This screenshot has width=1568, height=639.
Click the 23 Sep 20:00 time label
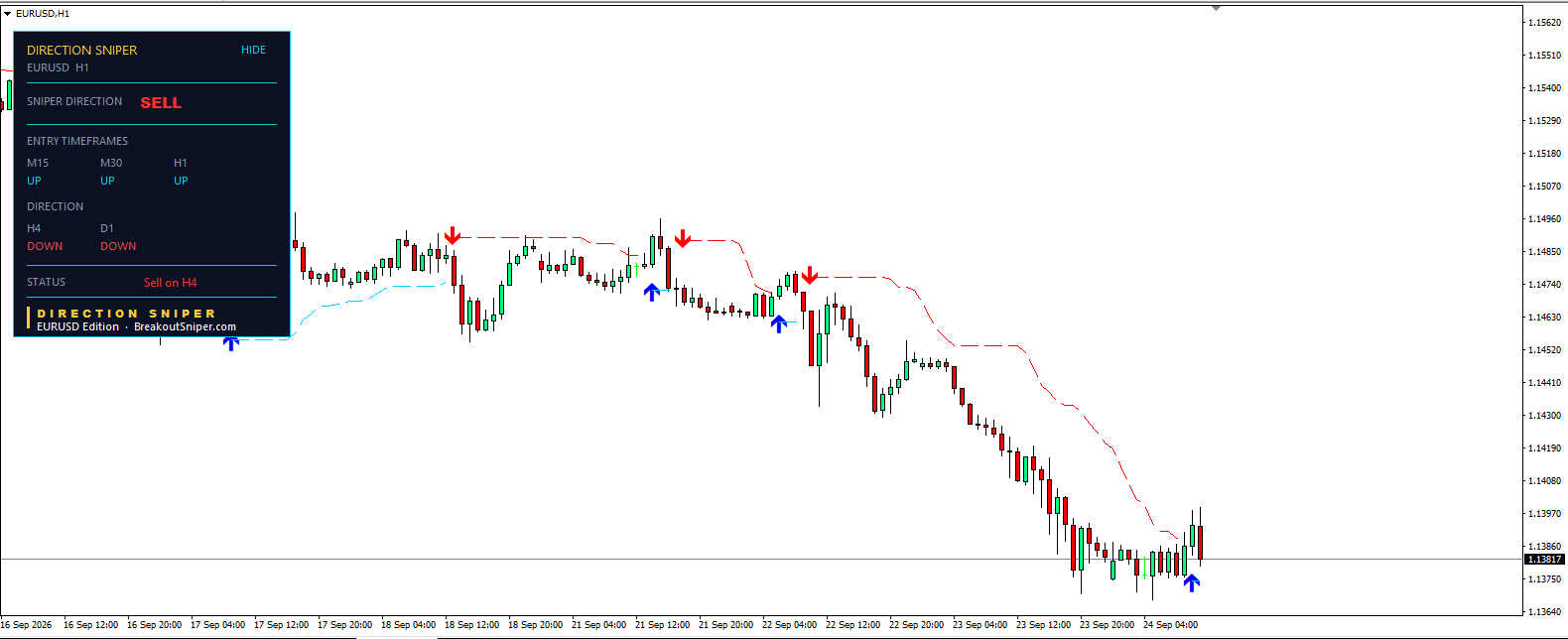click(1107, 625)
